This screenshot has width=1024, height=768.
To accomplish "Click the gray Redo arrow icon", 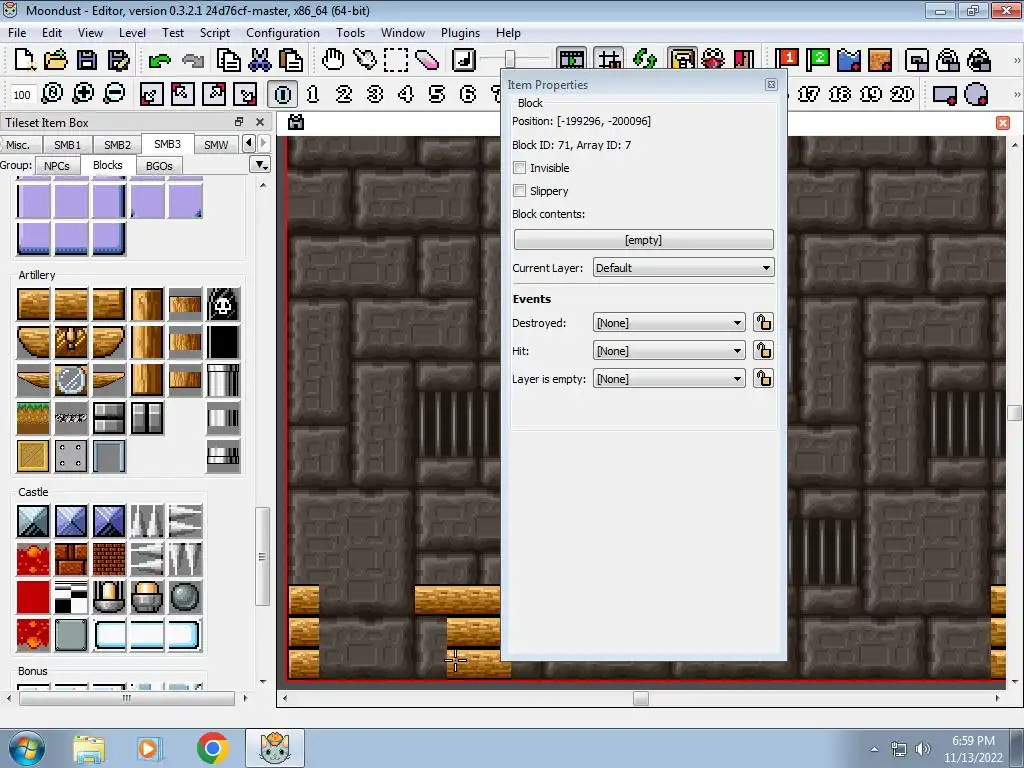I will tap(193, 60).
